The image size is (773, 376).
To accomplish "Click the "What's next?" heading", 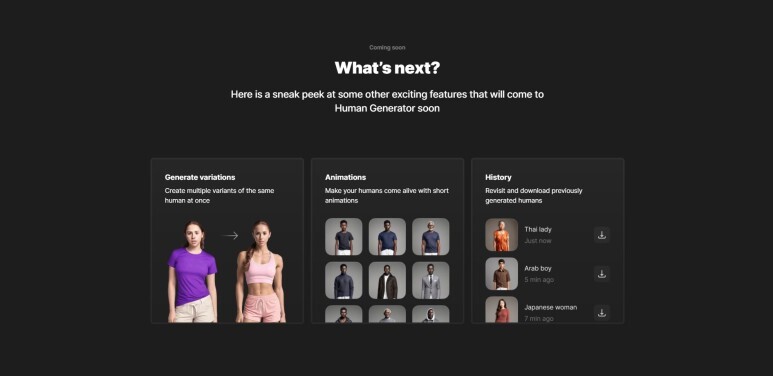I will click(x=386, y=68).
